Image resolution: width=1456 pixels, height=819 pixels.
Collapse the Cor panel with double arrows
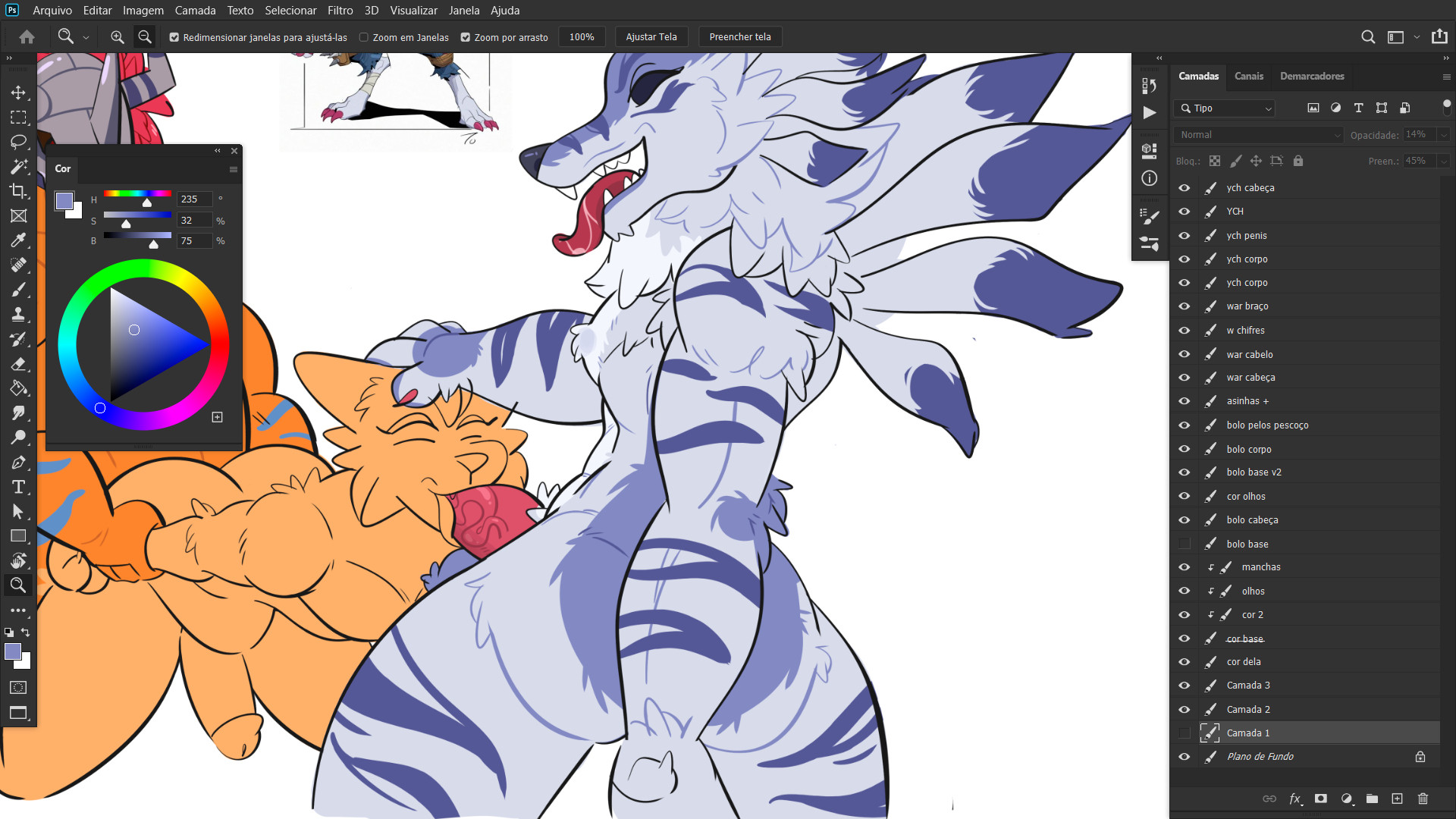click(x=218, y=151)
